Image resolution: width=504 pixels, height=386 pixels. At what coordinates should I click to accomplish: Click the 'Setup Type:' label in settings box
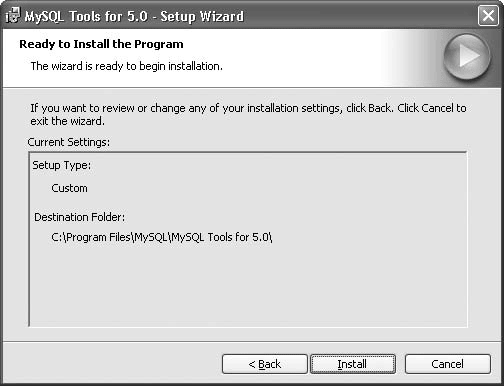pyautogui.click(x=62, y=165)
